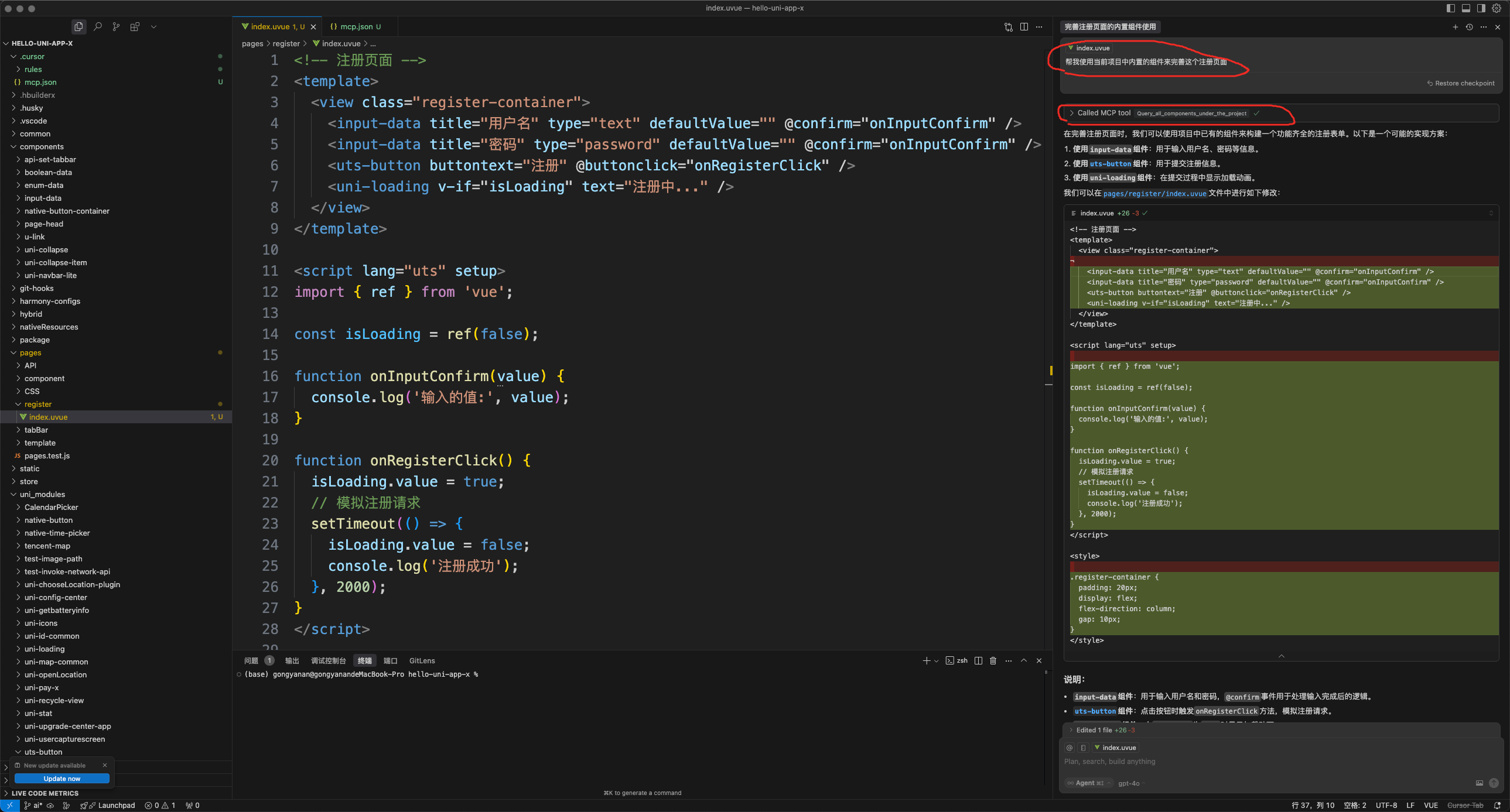Image resolution: width=1510 pixels, height=812 pixels.
Task: Click Cursor Tab status item
Action: click(x=1465, y=806)
